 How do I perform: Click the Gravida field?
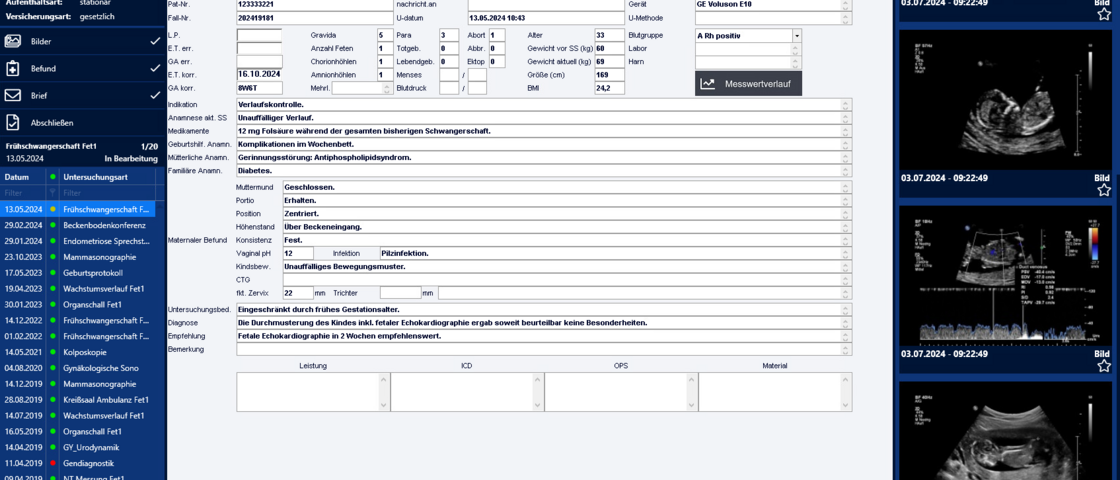385,35
